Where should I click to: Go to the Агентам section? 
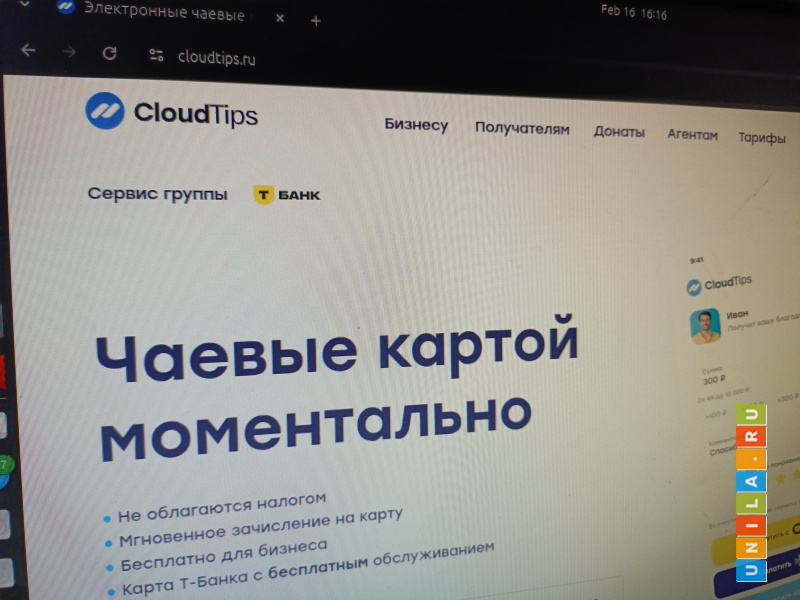click(692, 135)
